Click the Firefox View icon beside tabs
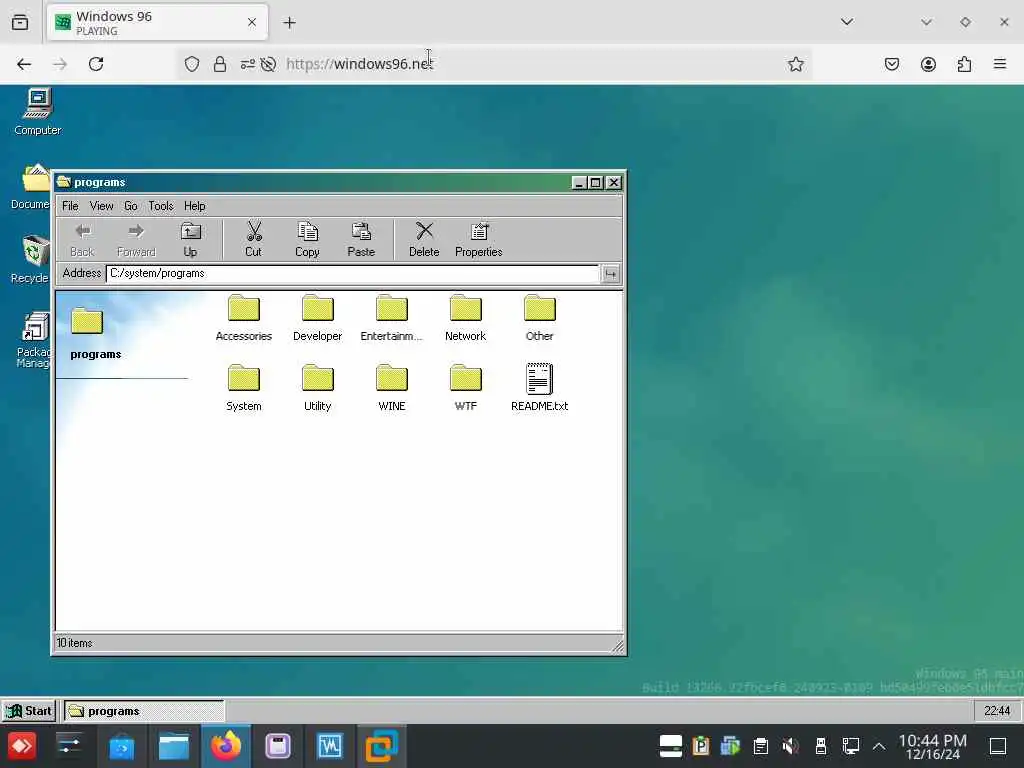The image size is (1024, 768). click(x=20, y=23)
